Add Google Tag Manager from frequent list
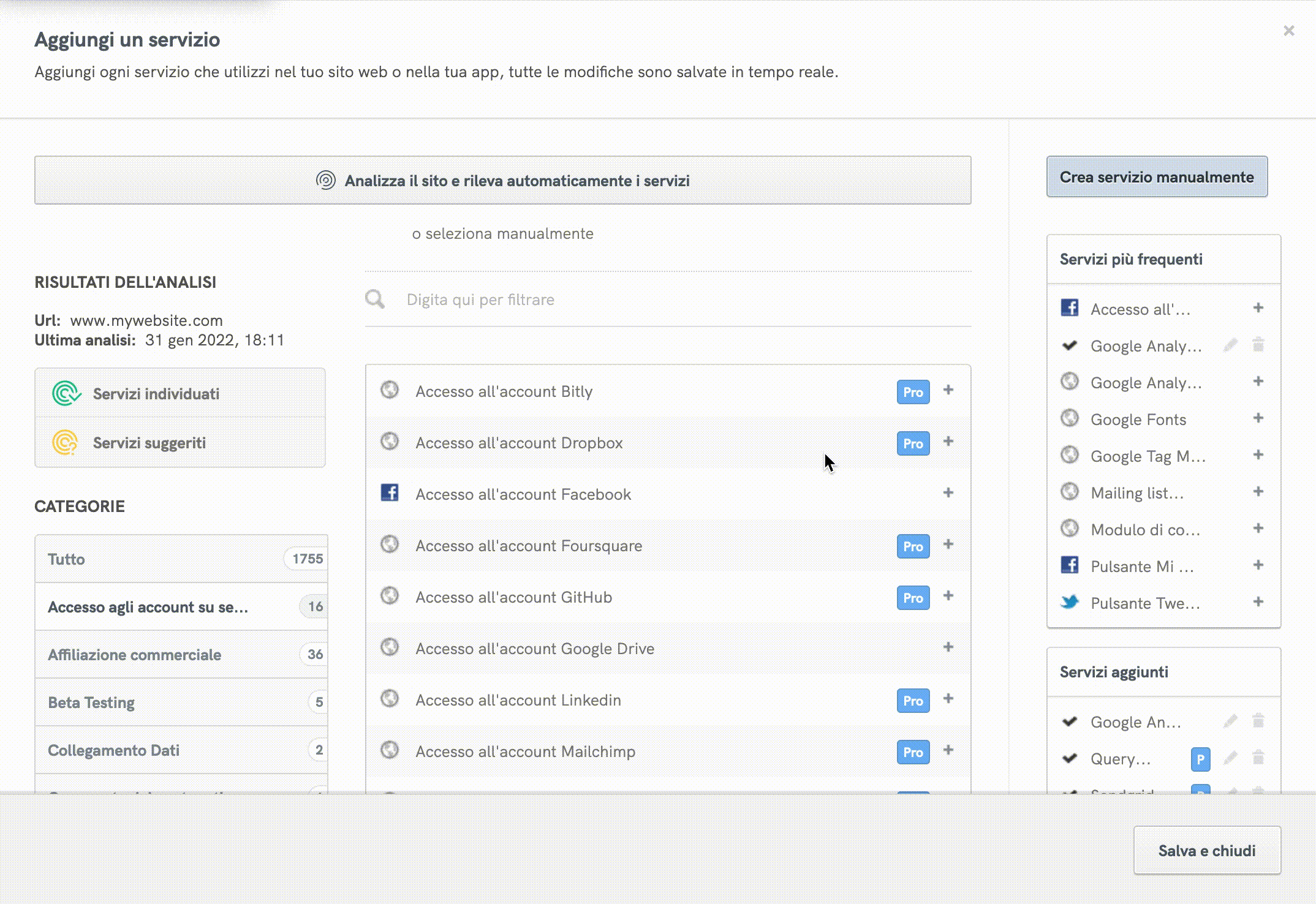Screen dimensions: 1316x904 pyautogui.click(x=1258, y=455)
